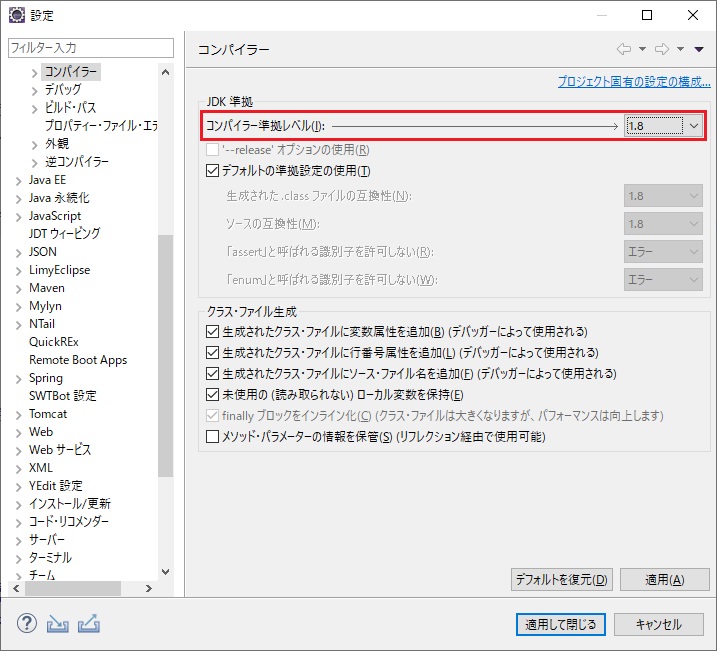Enable メソッド・パラメーターの情報を保管 checkbox
This screenshot has width=717, height=651.
(x=212, y=437)
